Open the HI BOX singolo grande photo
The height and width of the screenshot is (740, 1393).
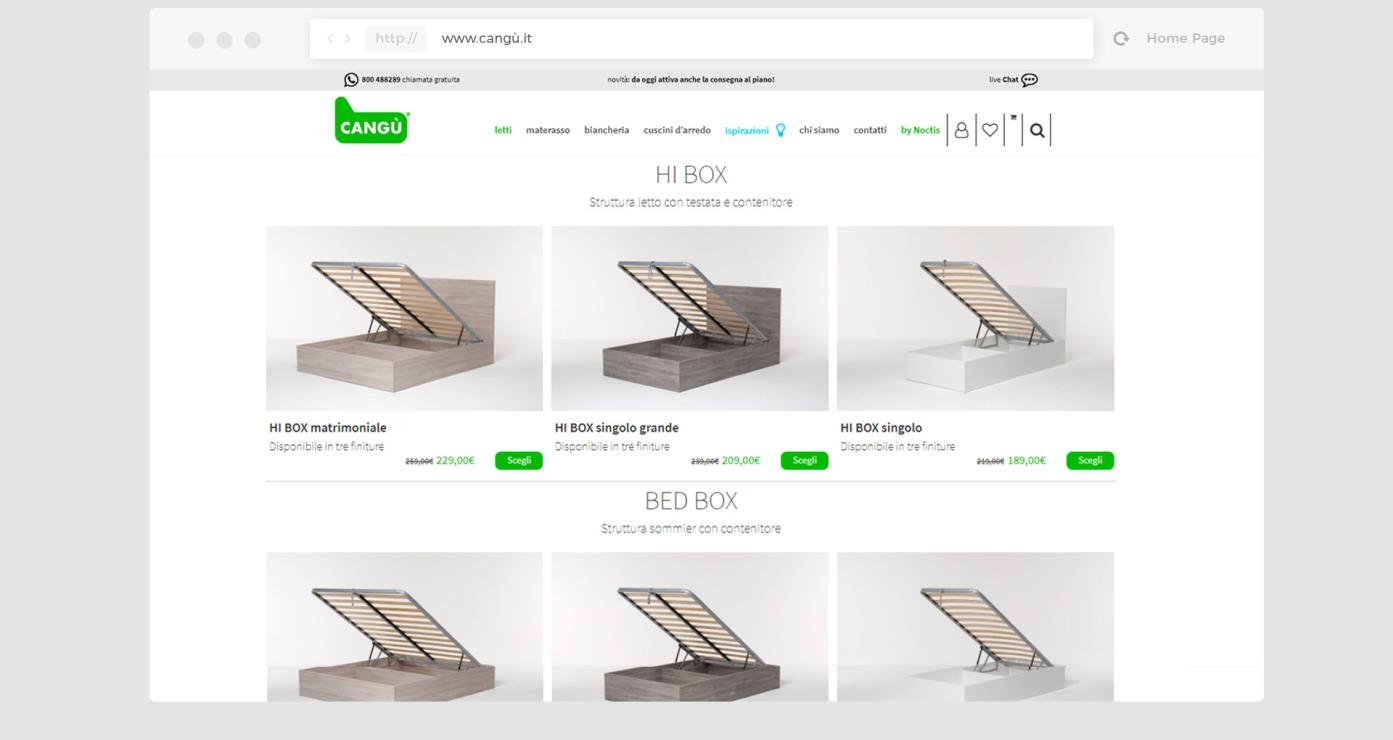[690, 318]
